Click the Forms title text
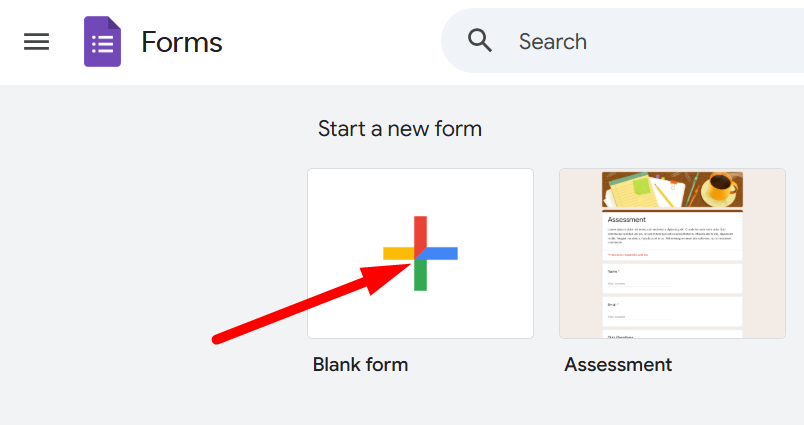 click(182, 42)
